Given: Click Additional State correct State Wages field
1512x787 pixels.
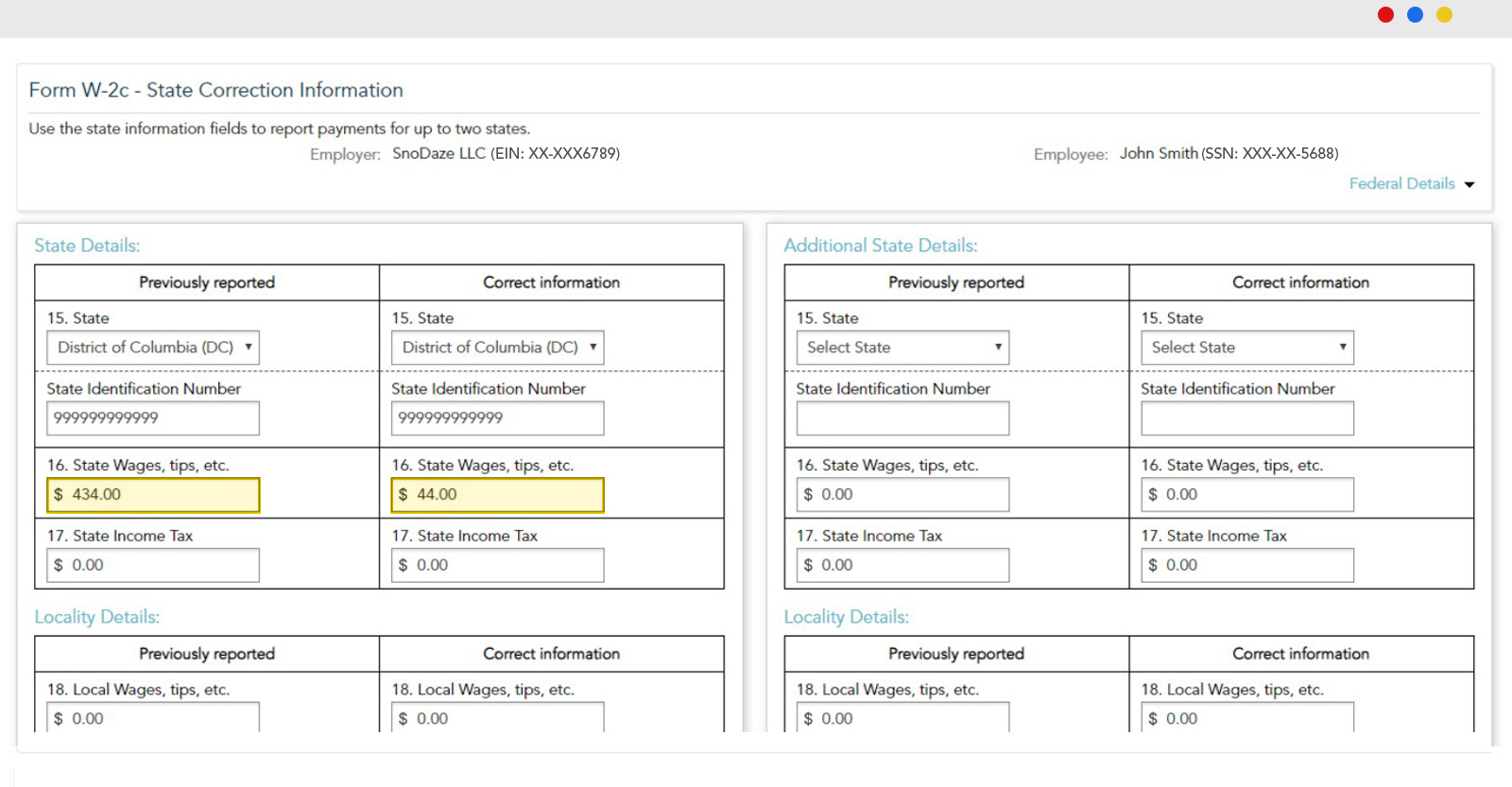Looking at the screenshot, I should click(x=1246, y=495).
